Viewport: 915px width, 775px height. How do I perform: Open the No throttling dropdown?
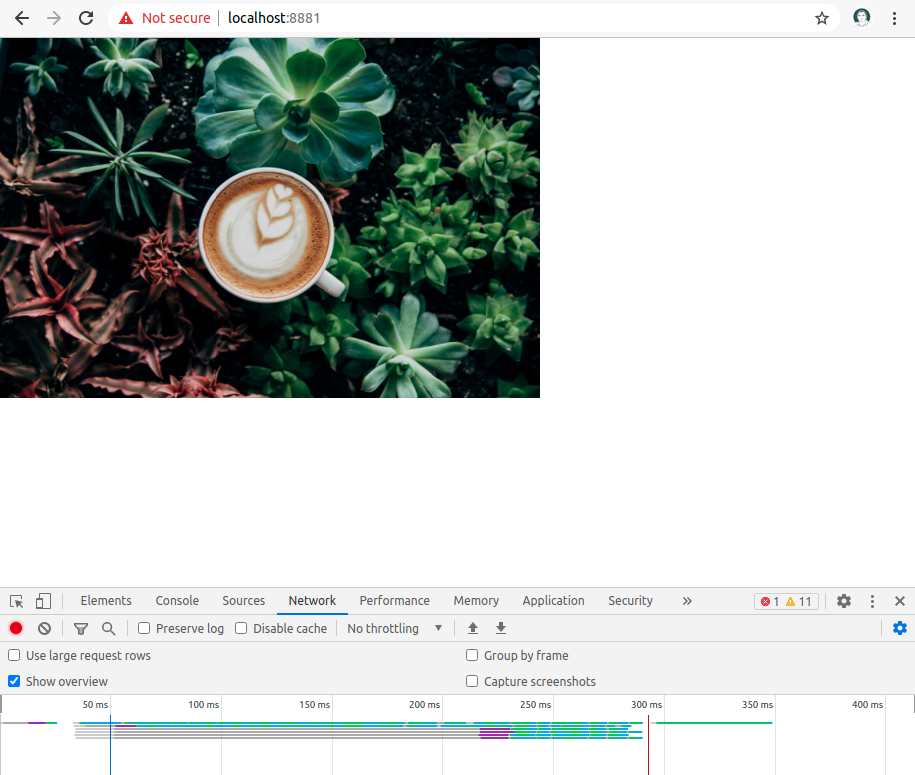[393, 628]
